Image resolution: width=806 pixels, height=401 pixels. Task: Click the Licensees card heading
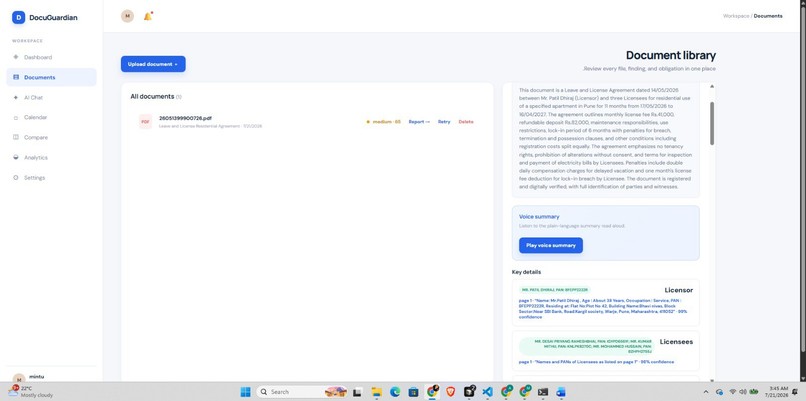[x=676, y=342]
